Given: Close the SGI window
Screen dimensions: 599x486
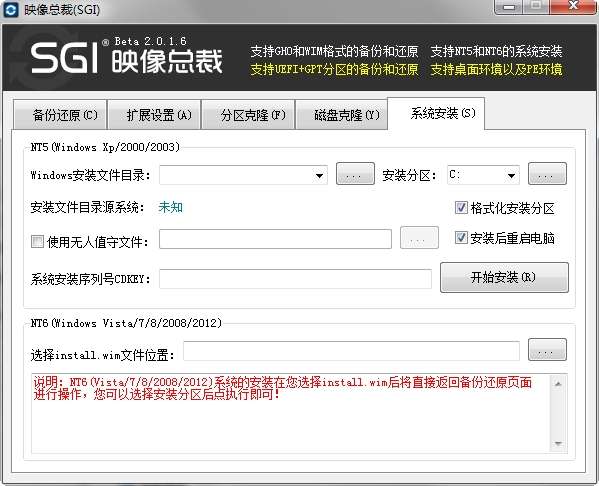Looking at the screenshot, I should coord(573,6).
